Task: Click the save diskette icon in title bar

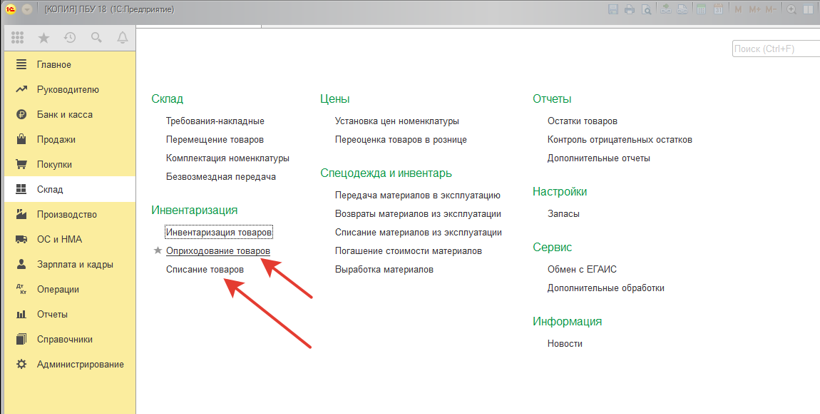Action: click(x=613, y=9)
